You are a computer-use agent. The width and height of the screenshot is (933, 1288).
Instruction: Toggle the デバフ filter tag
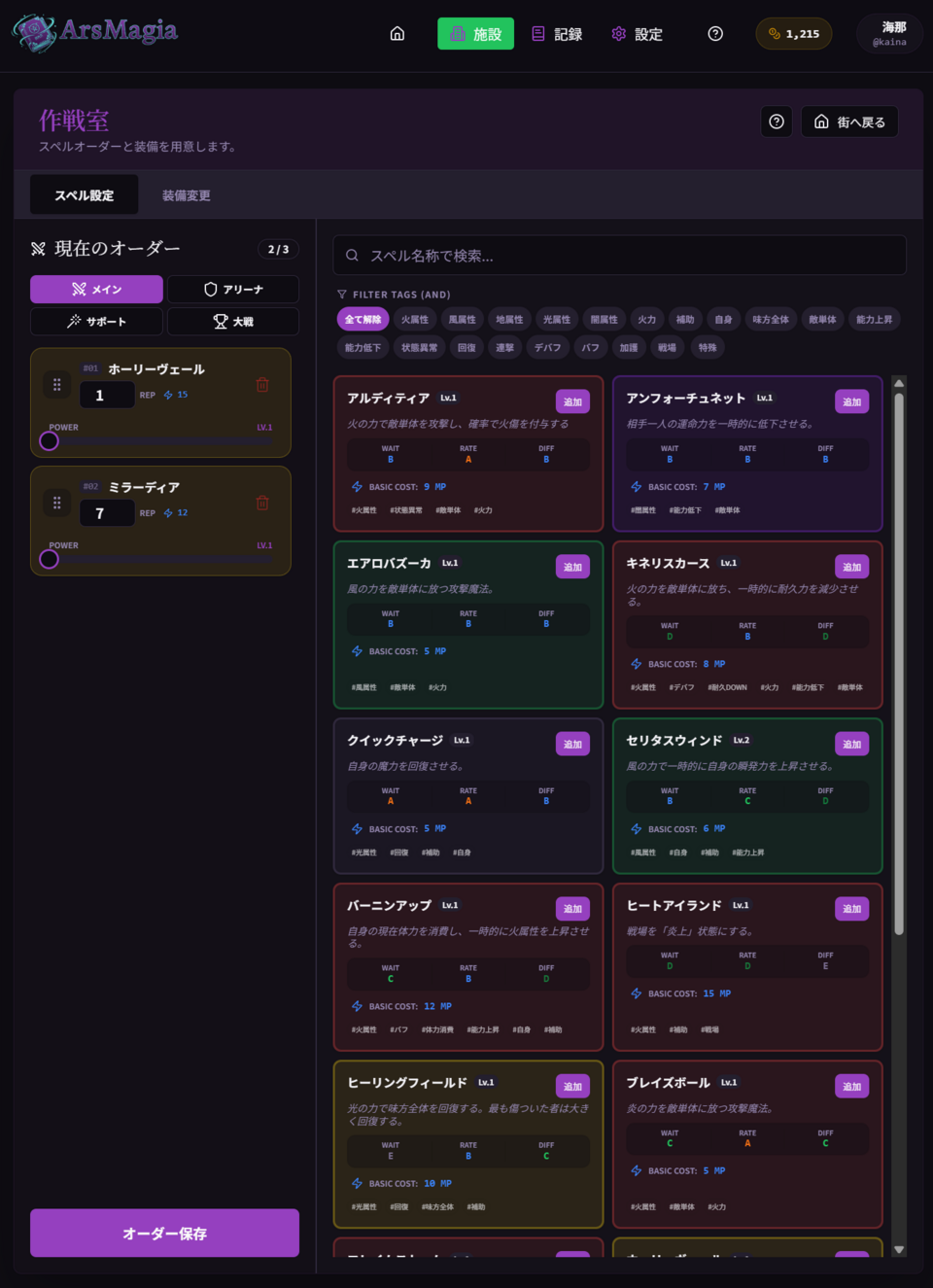[x=547, y=348]
